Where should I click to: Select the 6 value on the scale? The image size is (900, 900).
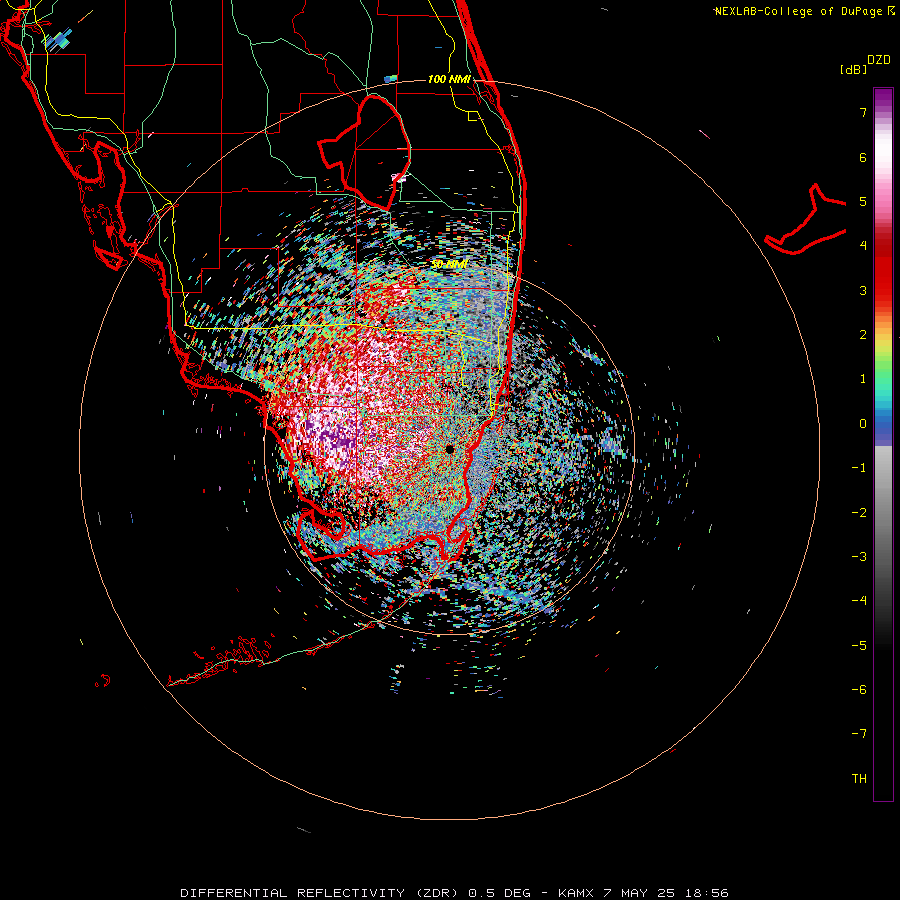[863, 157]
